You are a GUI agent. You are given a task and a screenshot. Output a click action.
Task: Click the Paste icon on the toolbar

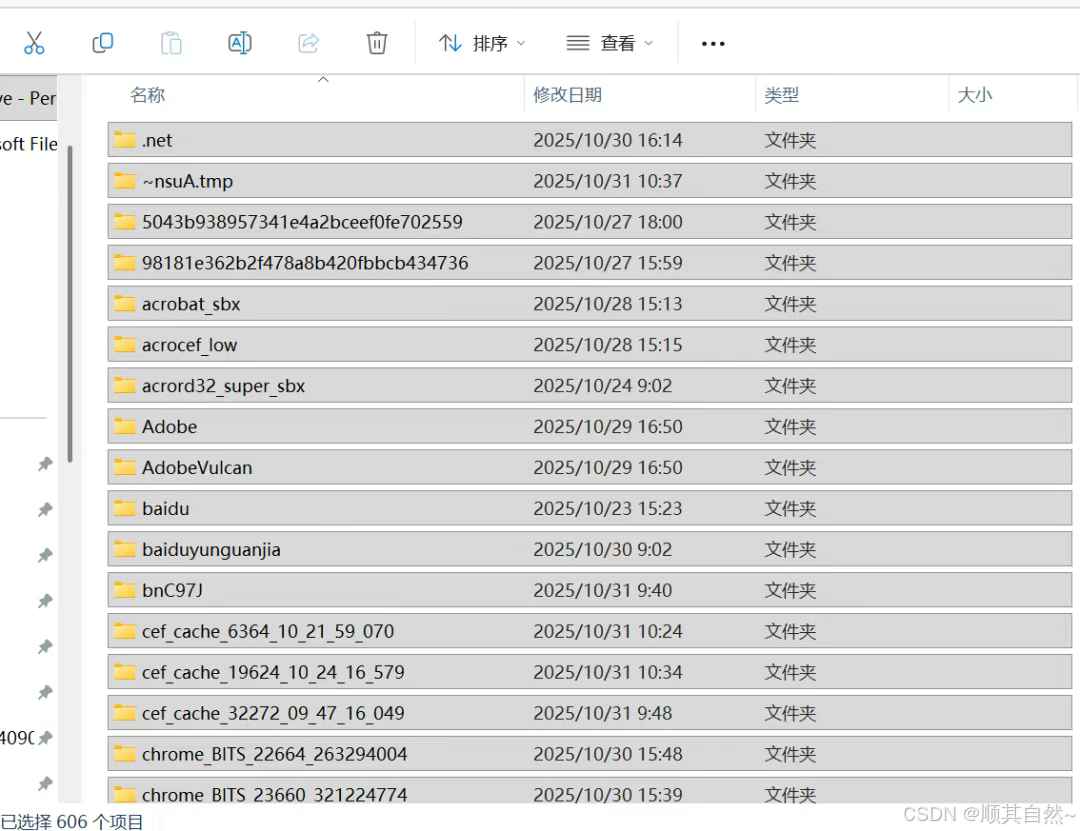(171, 42)
